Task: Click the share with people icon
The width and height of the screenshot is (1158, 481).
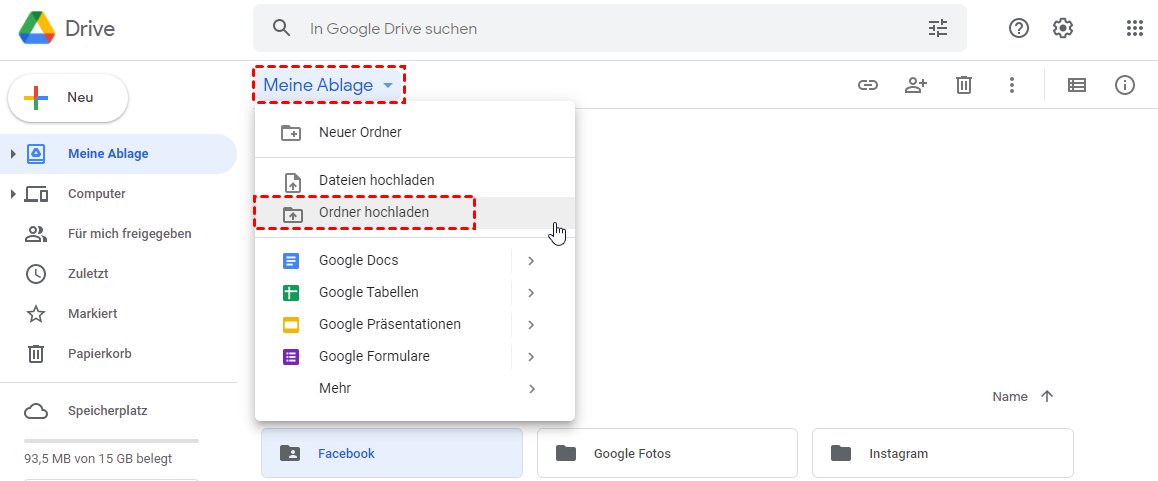Action: click(915, 85)
